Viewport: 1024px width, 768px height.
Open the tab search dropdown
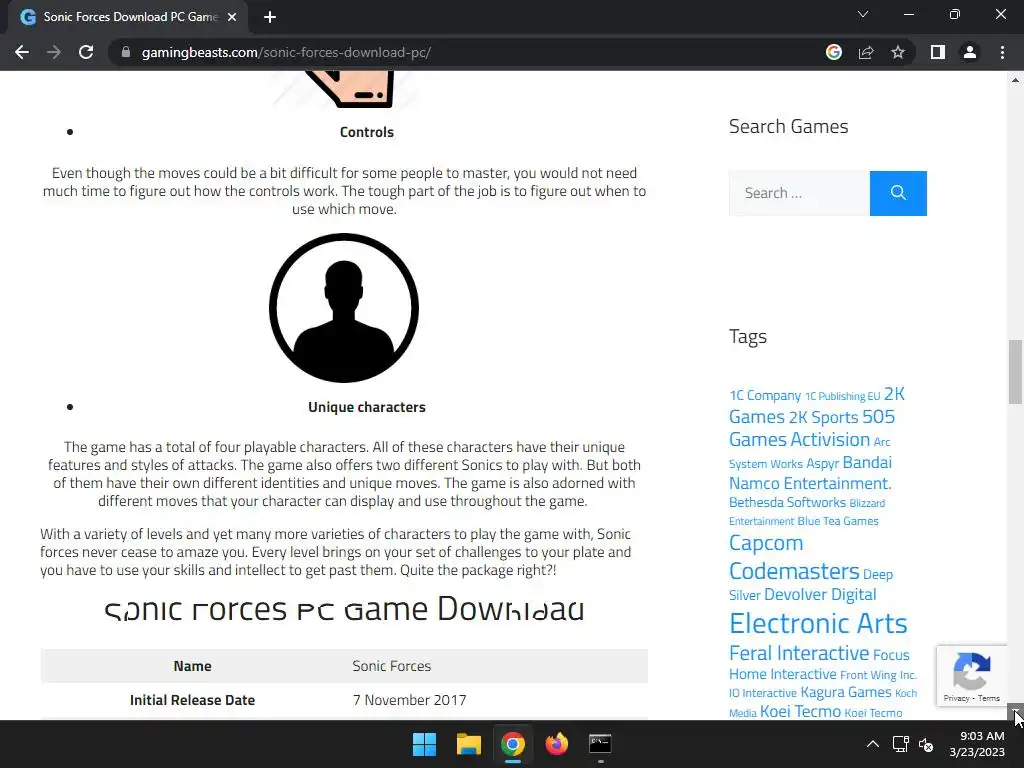pos(863,14)
